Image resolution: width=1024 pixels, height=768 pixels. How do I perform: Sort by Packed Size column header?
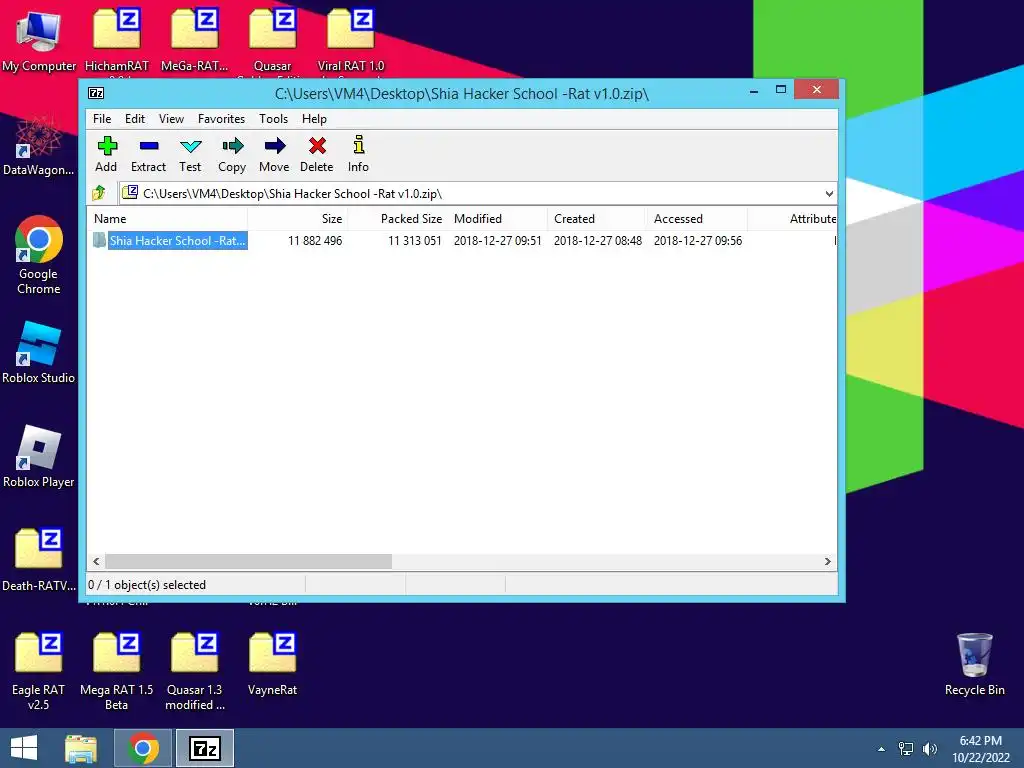pyautogui.click(x=397, y=219)
